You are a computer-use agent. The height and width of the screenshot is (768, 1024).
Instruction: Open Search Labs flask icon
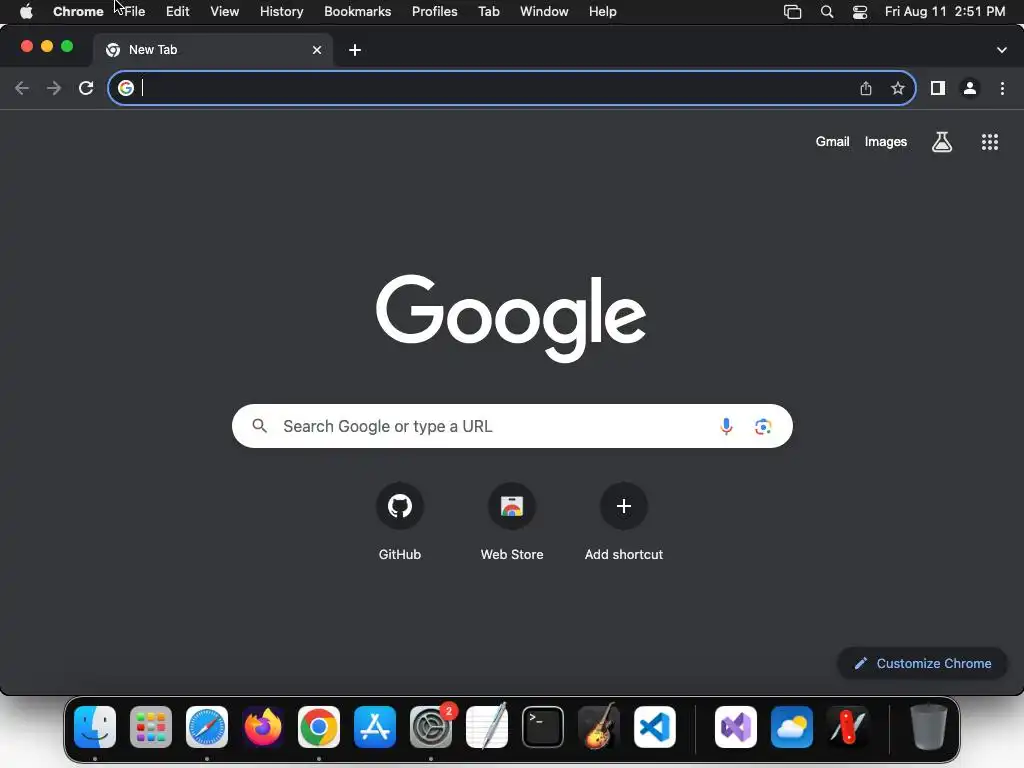(942, 142)
